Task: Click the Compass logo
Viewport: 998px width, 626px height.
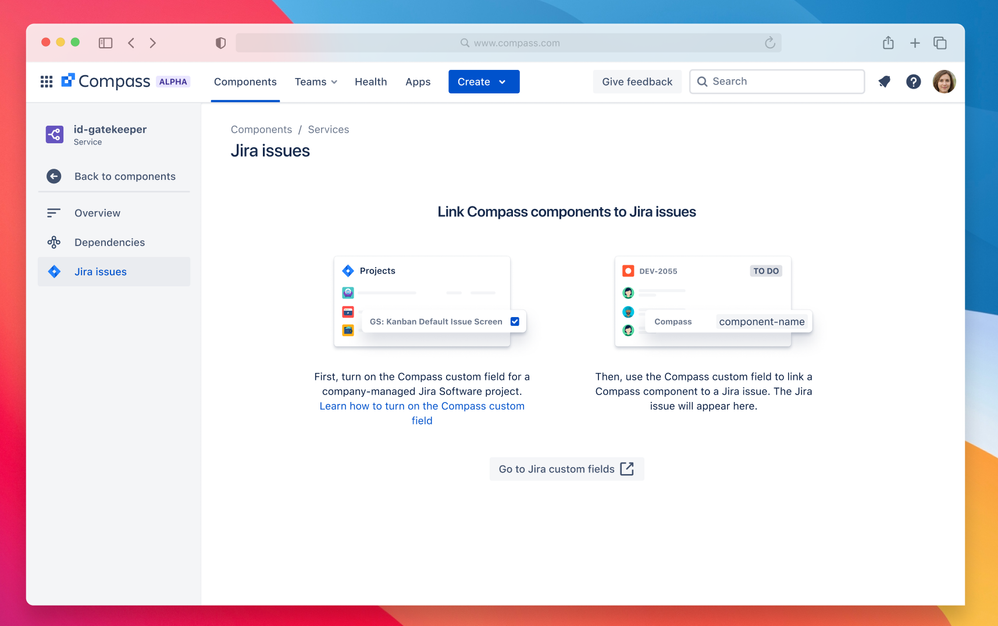Action: coord(106,81)
